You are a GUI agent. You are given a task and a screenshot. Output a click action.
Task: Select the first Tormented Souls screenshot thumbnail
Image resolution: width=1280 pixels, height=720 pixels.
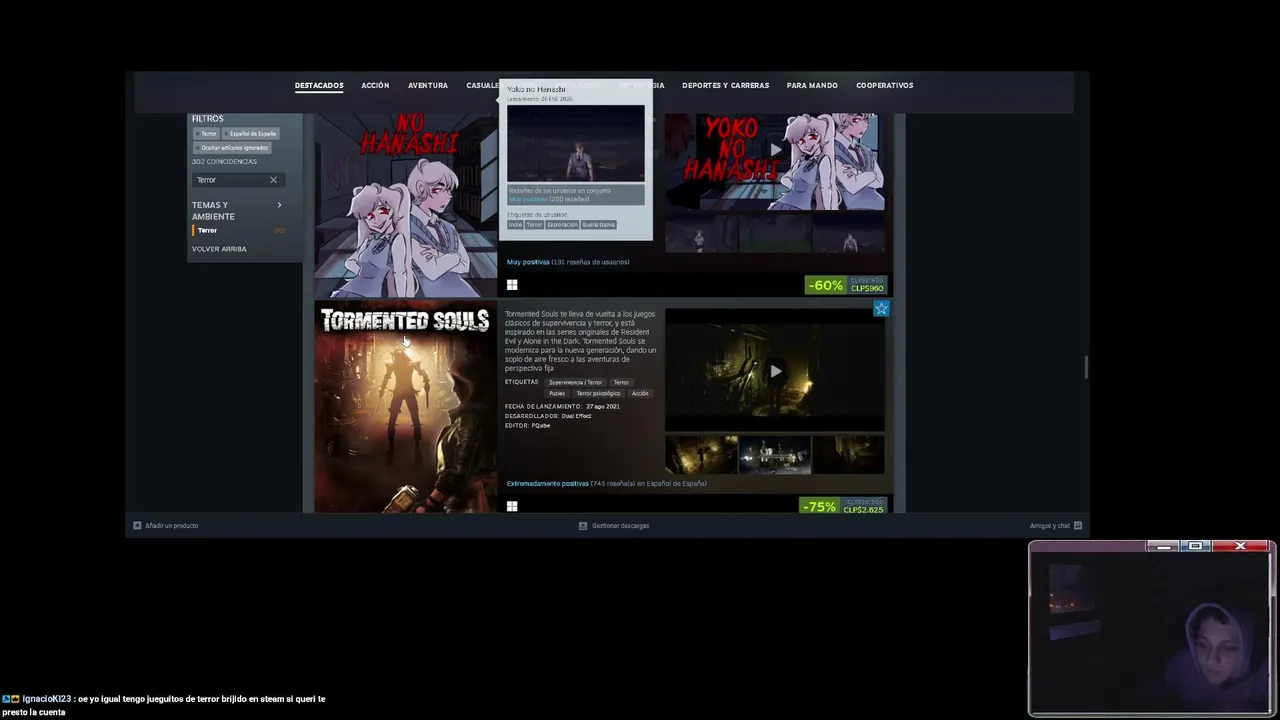tap(702, 455)
